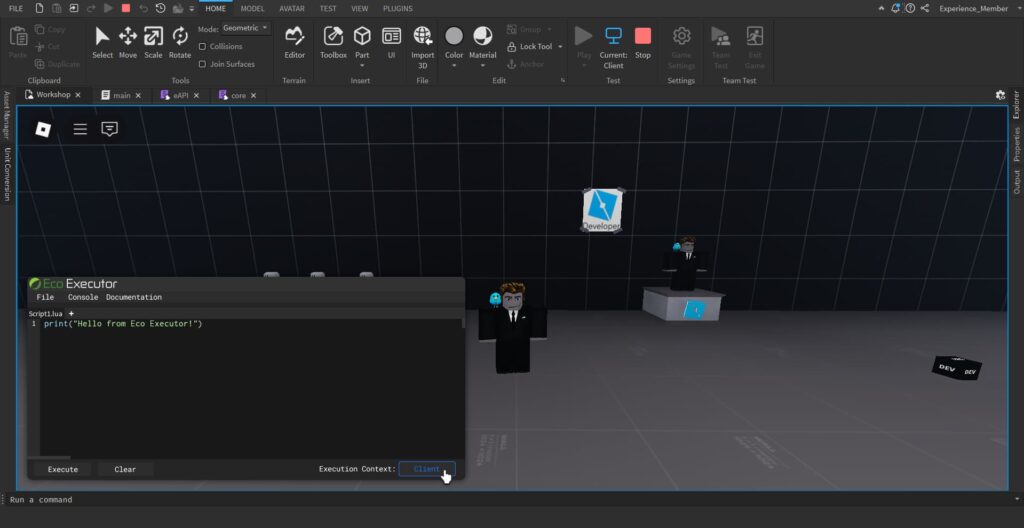This screenshot has height=528, width=1024.
Task: Expand the Lock Tool dropdown arrow
Action: point(560,47)
